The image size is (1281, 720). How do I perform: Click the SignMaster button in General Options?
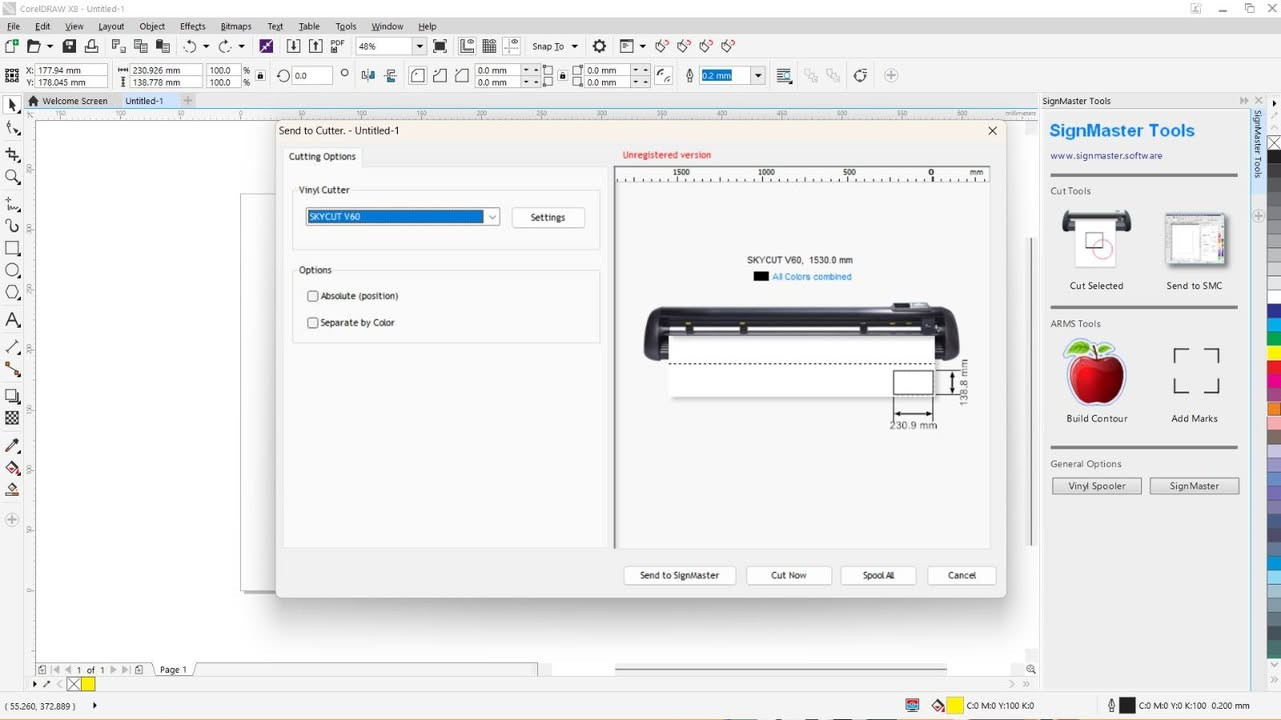click(1194, 486)
